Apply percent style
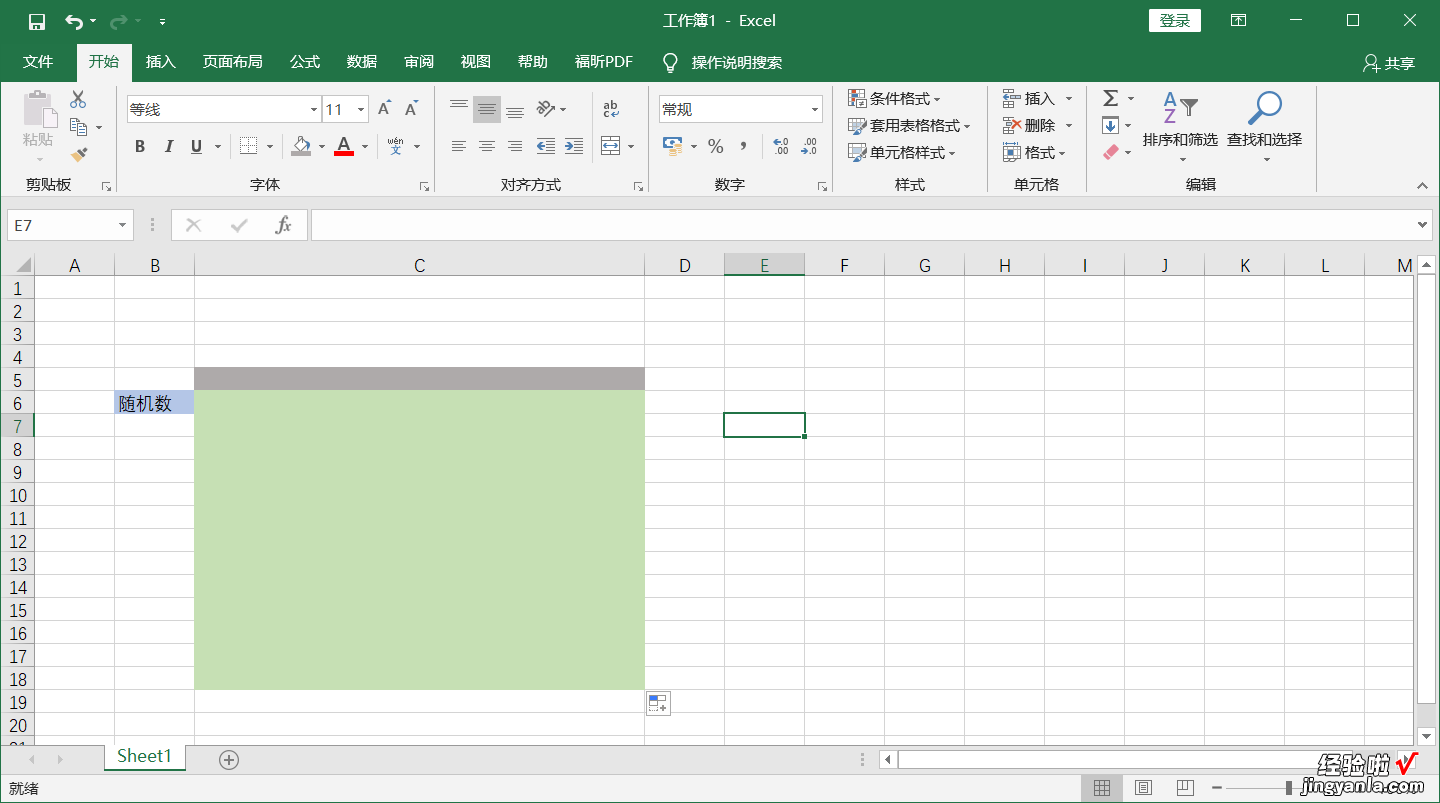This screenshot has height=803, width=1440. pos(716,146)
